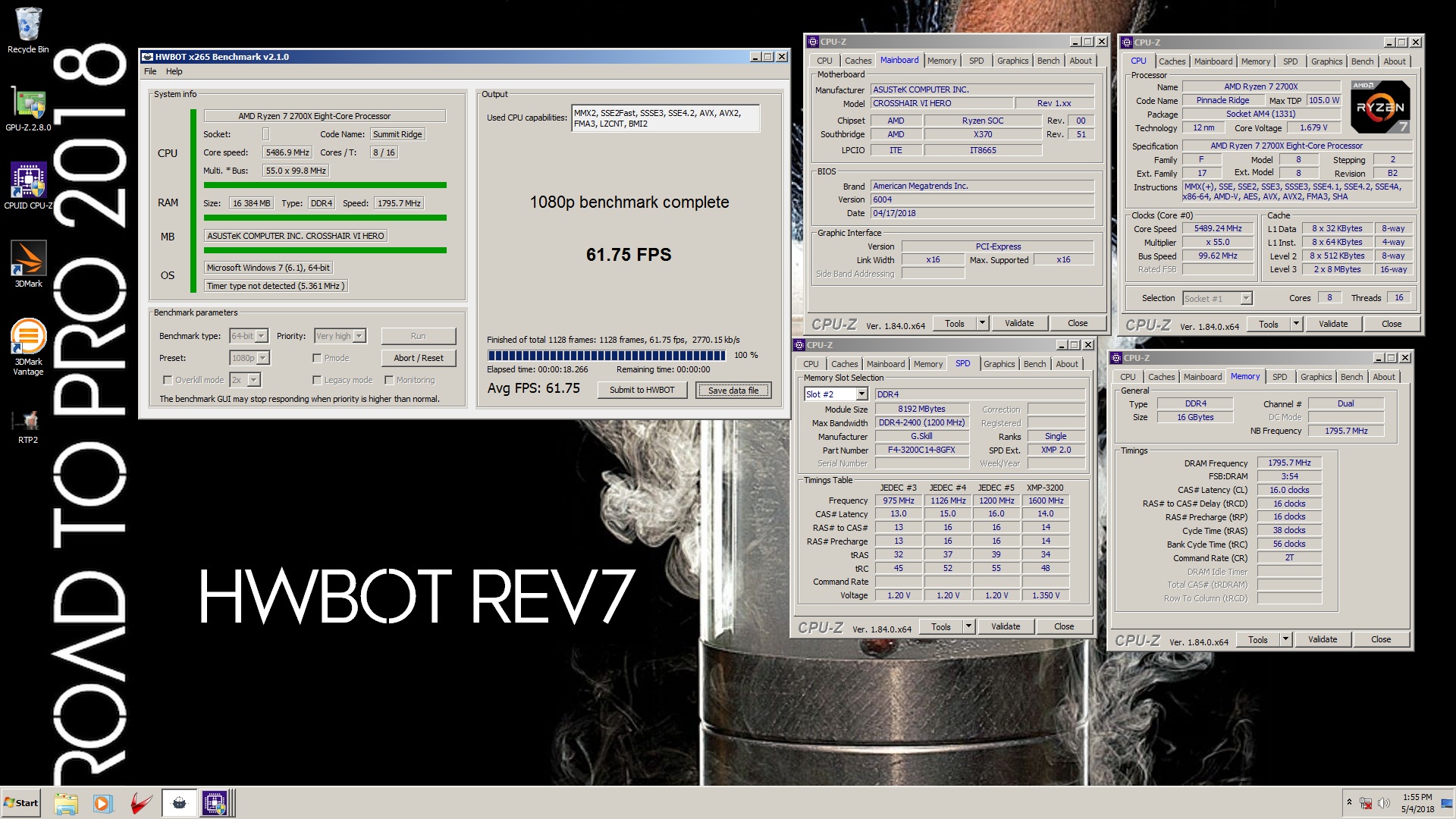This screenshot has width=1456, height=819.
Task: Open CPUID CPU-Z desktop shortcut
Action: [x=28, y=187]
